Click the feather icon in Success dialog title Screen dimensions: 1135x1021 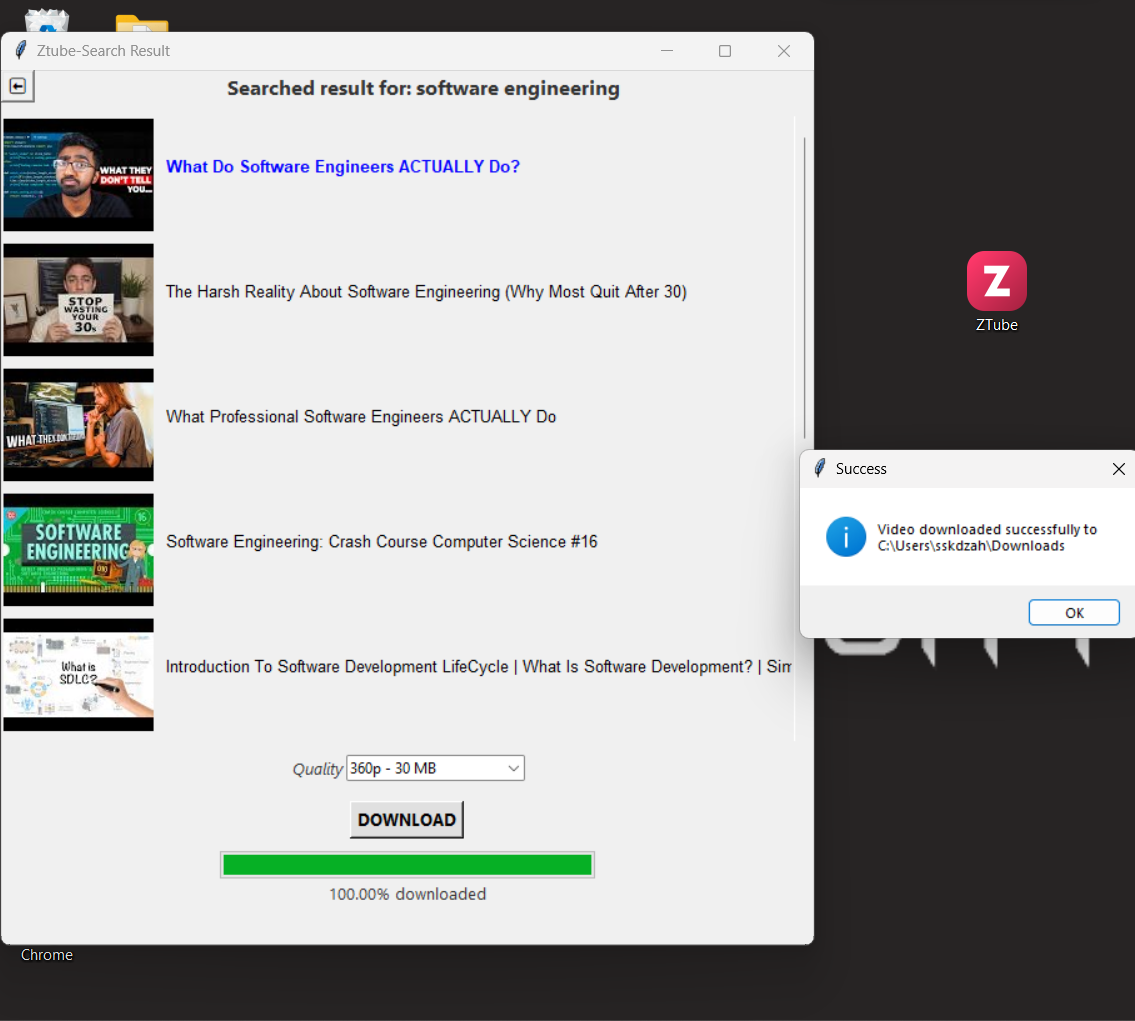click(820, 468)
